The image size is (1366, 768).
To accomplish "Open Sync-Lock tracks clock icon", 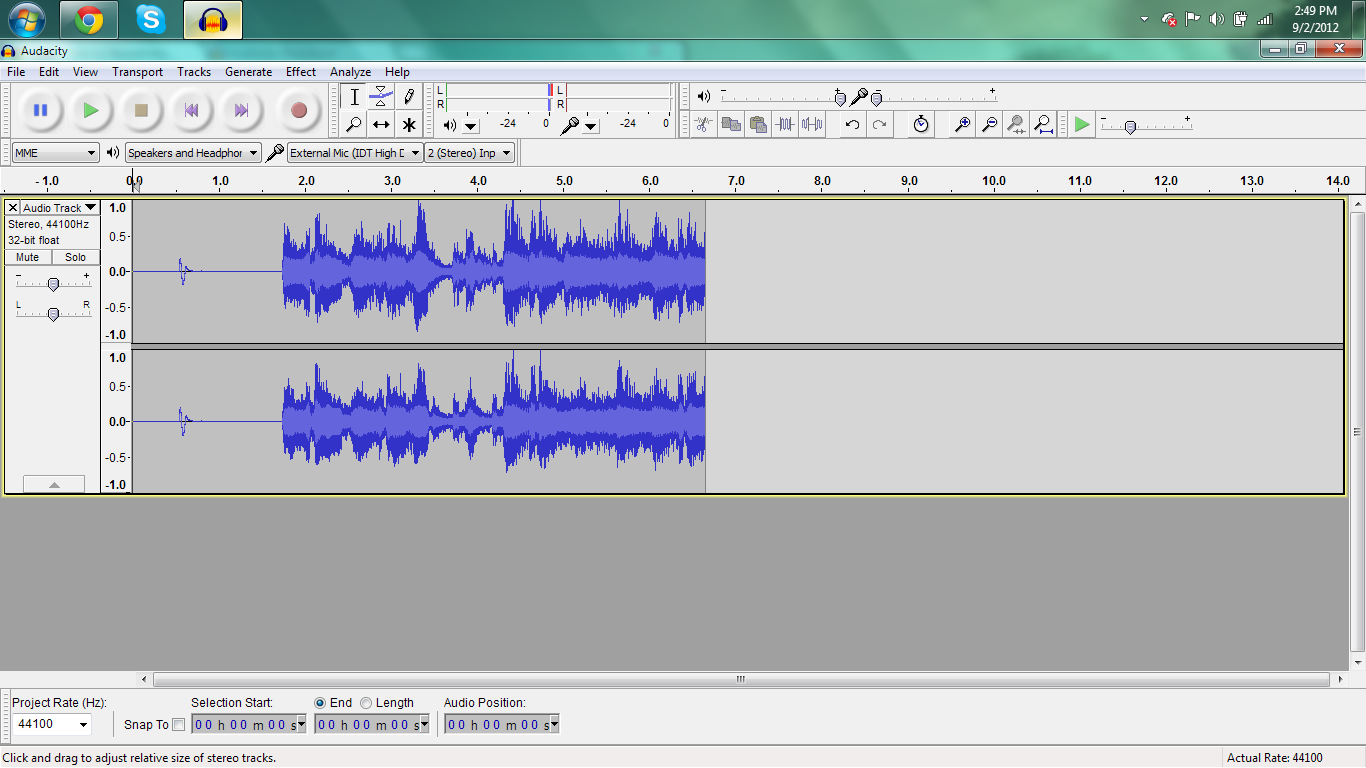I will [x=921, y=124].
